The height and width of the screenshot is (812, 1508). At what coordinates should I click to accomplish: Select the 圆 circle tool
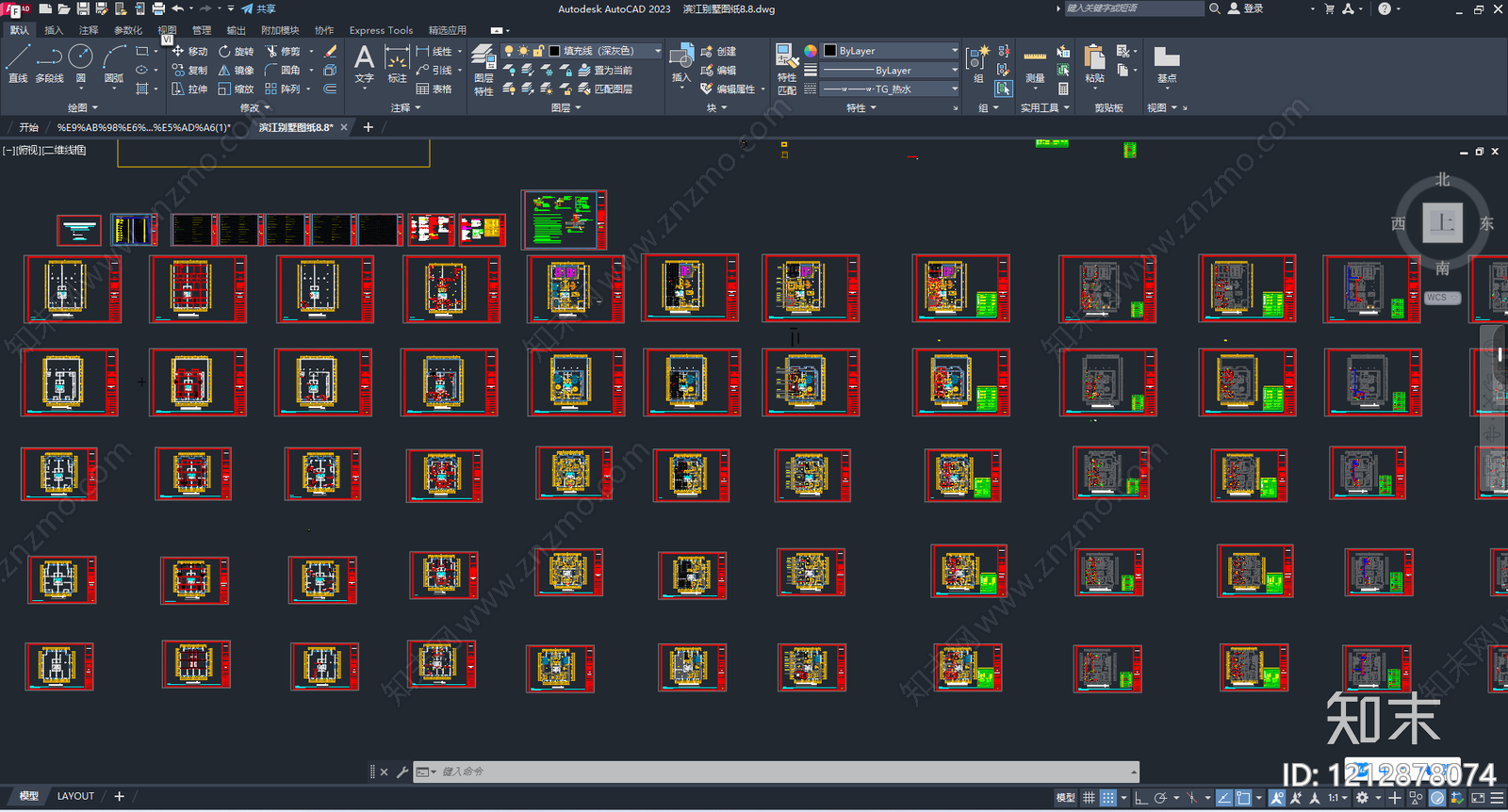81,64
